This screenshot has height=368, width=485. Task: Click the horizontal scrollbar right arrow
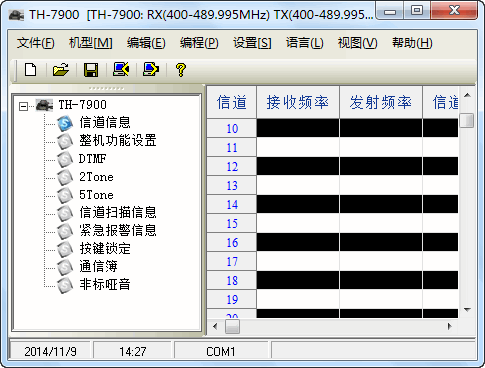pos(450,326)
